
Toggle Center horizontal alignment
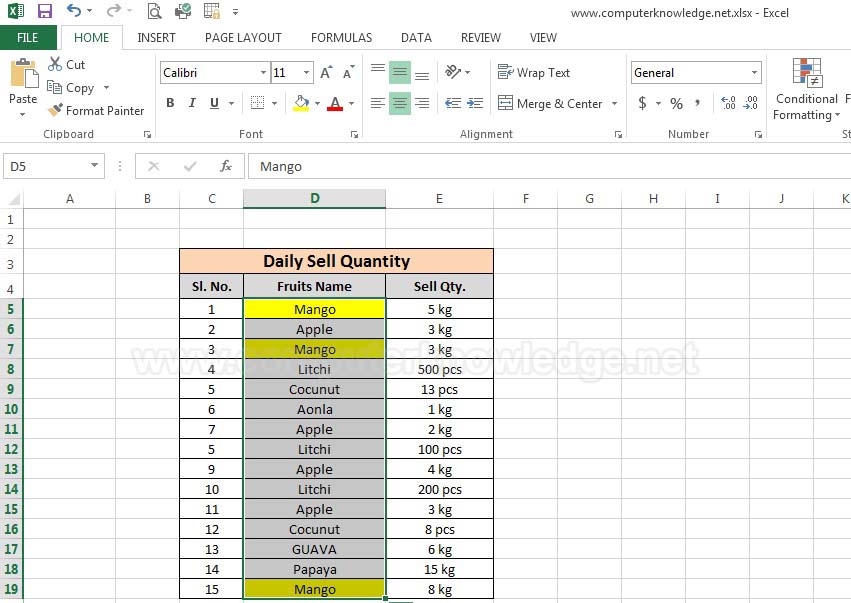click(x=400, y=103)
